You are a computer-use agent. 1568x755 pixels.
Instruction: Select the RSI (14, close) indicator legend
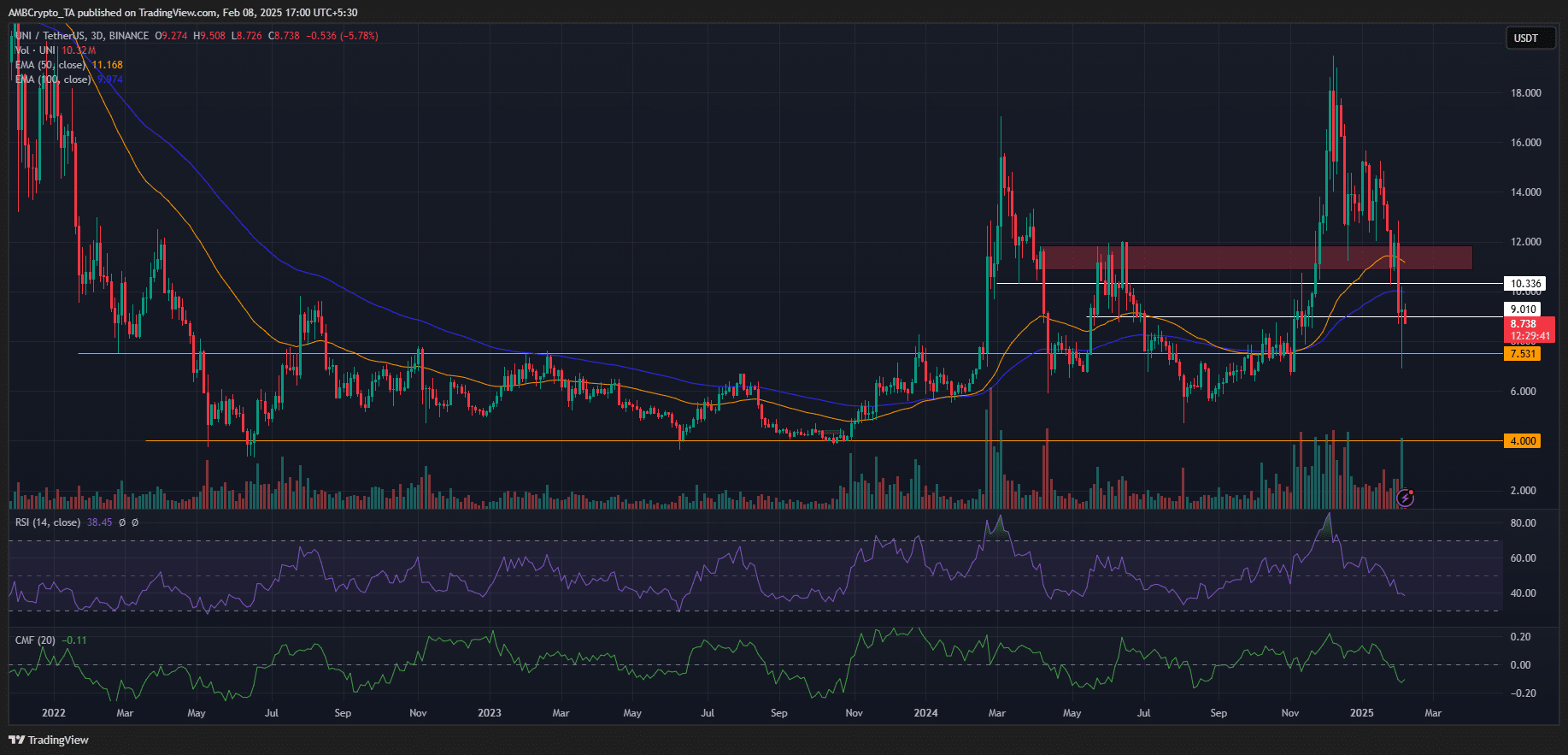[48, 522]
